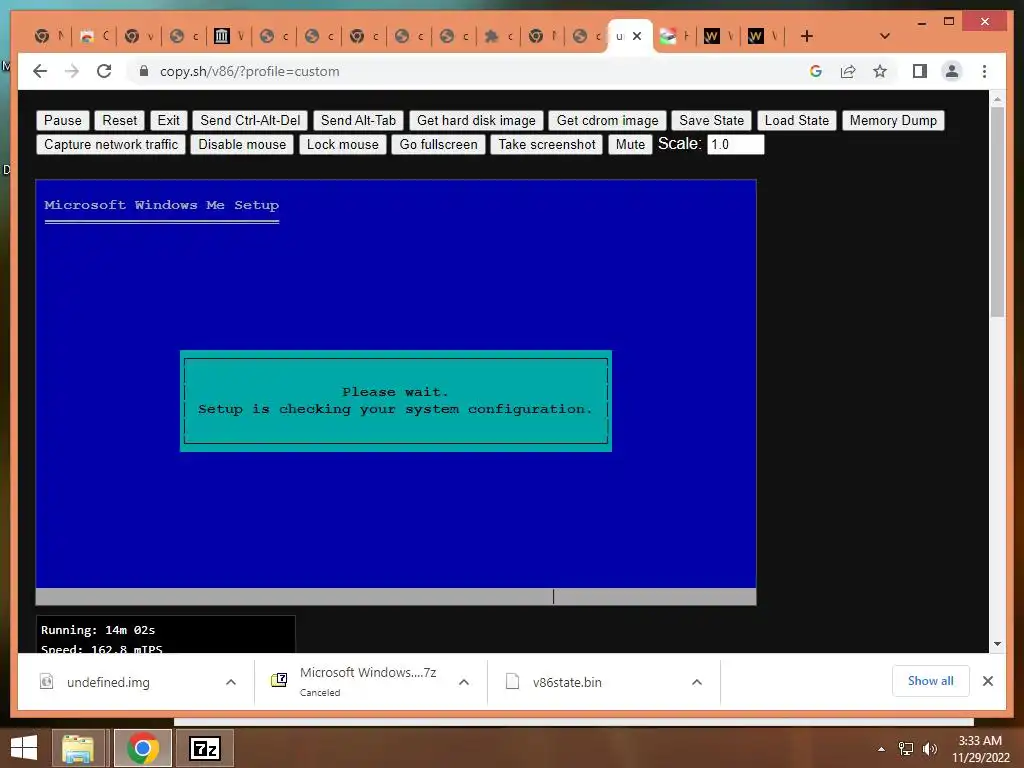Toggle Lock mouse button
Screen dimensions: 1024x768
(x=343, y=144)
